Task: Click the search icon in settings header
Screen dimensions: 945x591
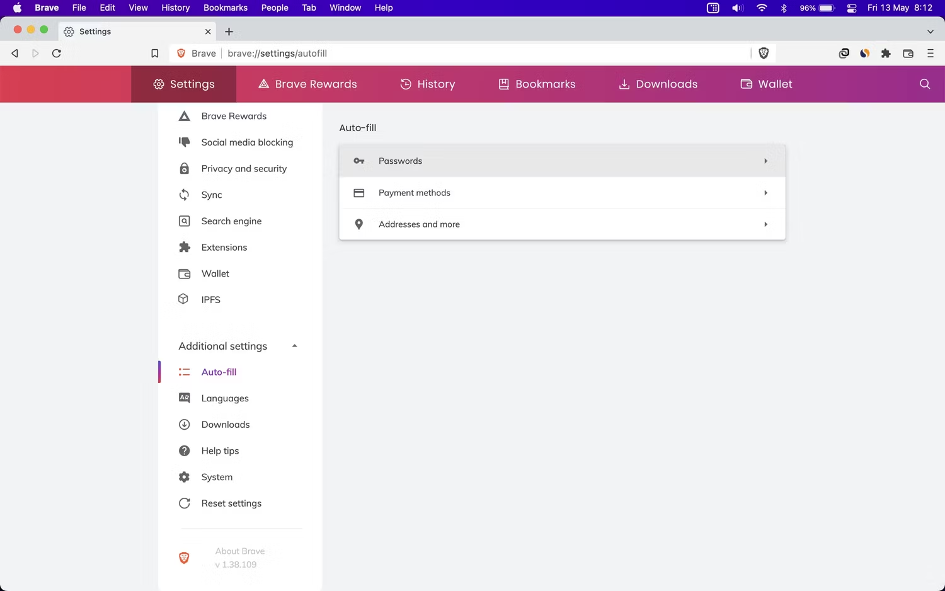Action: coord(925,84)
